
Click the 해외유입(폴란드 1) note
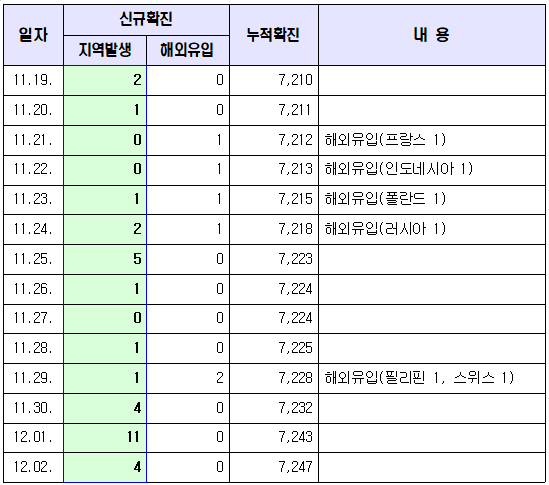point(385,200)
